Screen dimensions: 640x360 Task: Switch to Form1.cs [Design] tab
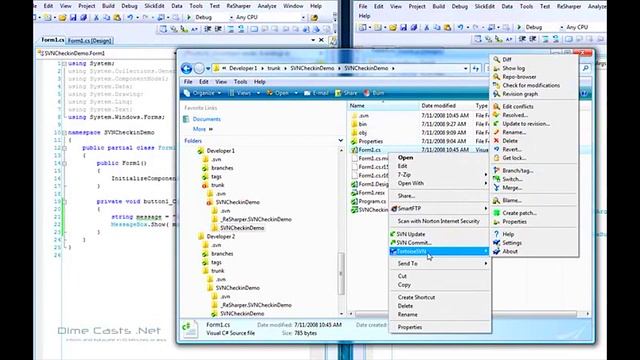[x=89, y=40]
